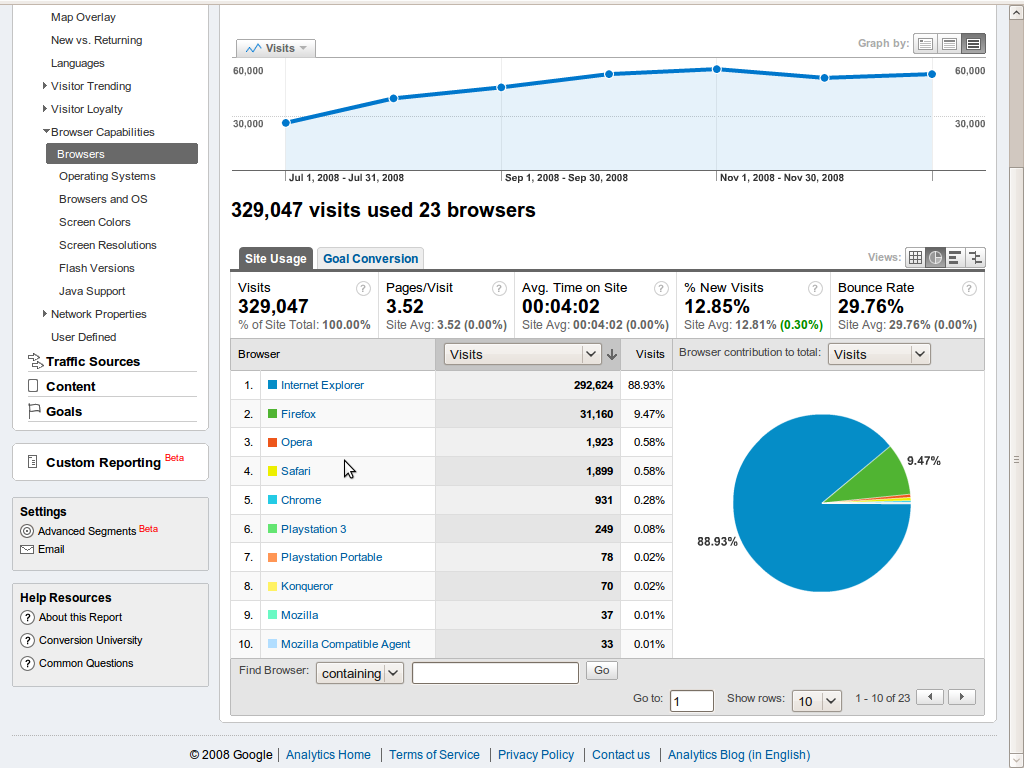
Task: Go to next page of results
Action: pos(962,697)
